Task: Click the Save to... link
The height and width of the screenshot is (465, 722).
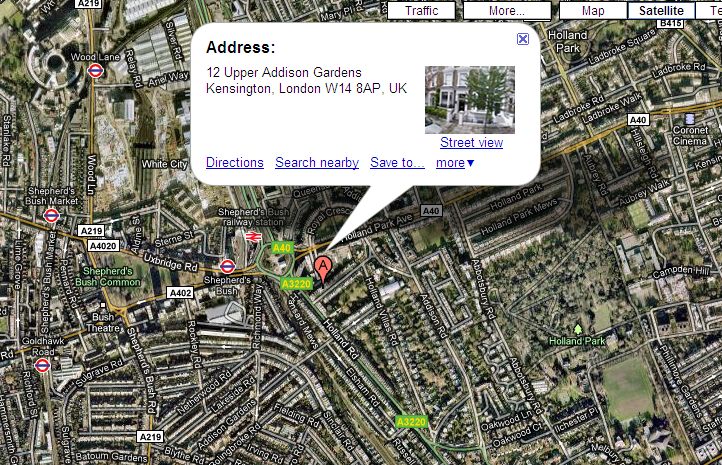Action: [x=397, y=163]
